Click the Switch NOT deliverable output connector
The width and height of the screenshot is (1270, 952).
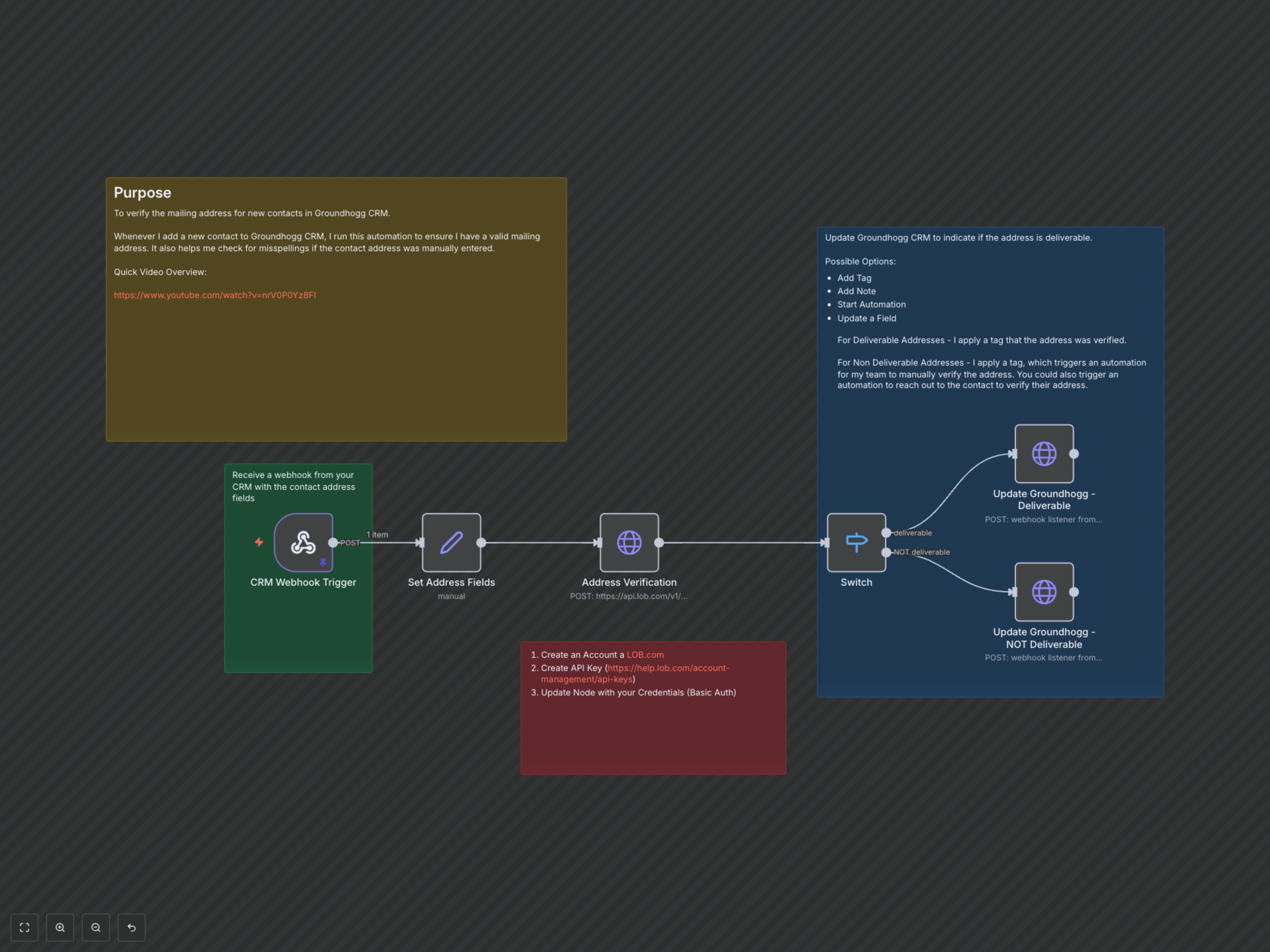pyautogui.click(x=886, y=552)
